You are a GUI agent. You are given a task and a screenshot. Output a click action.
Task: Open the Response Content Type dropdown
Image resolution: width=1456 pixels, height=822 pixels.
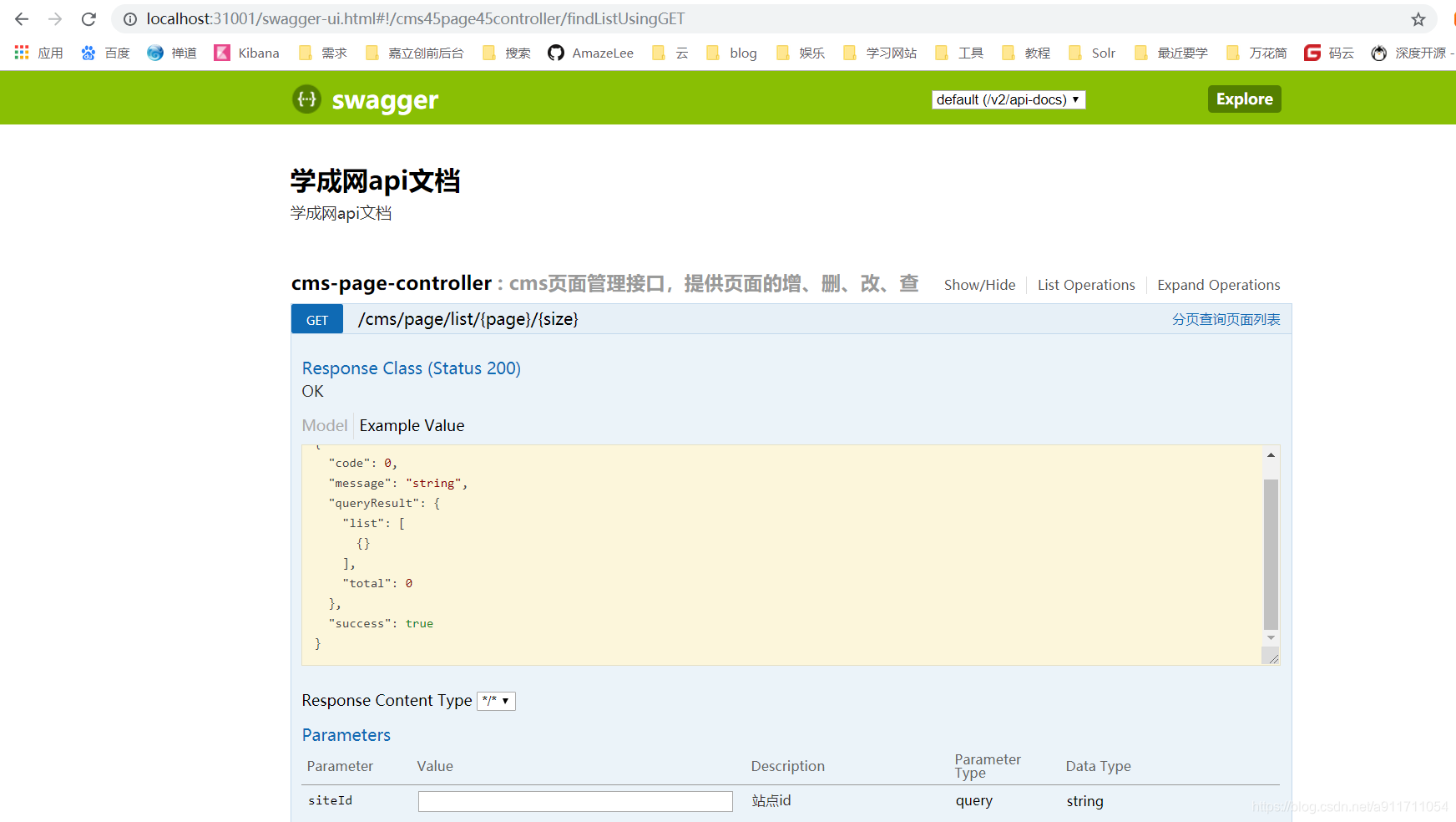(496, 701)
